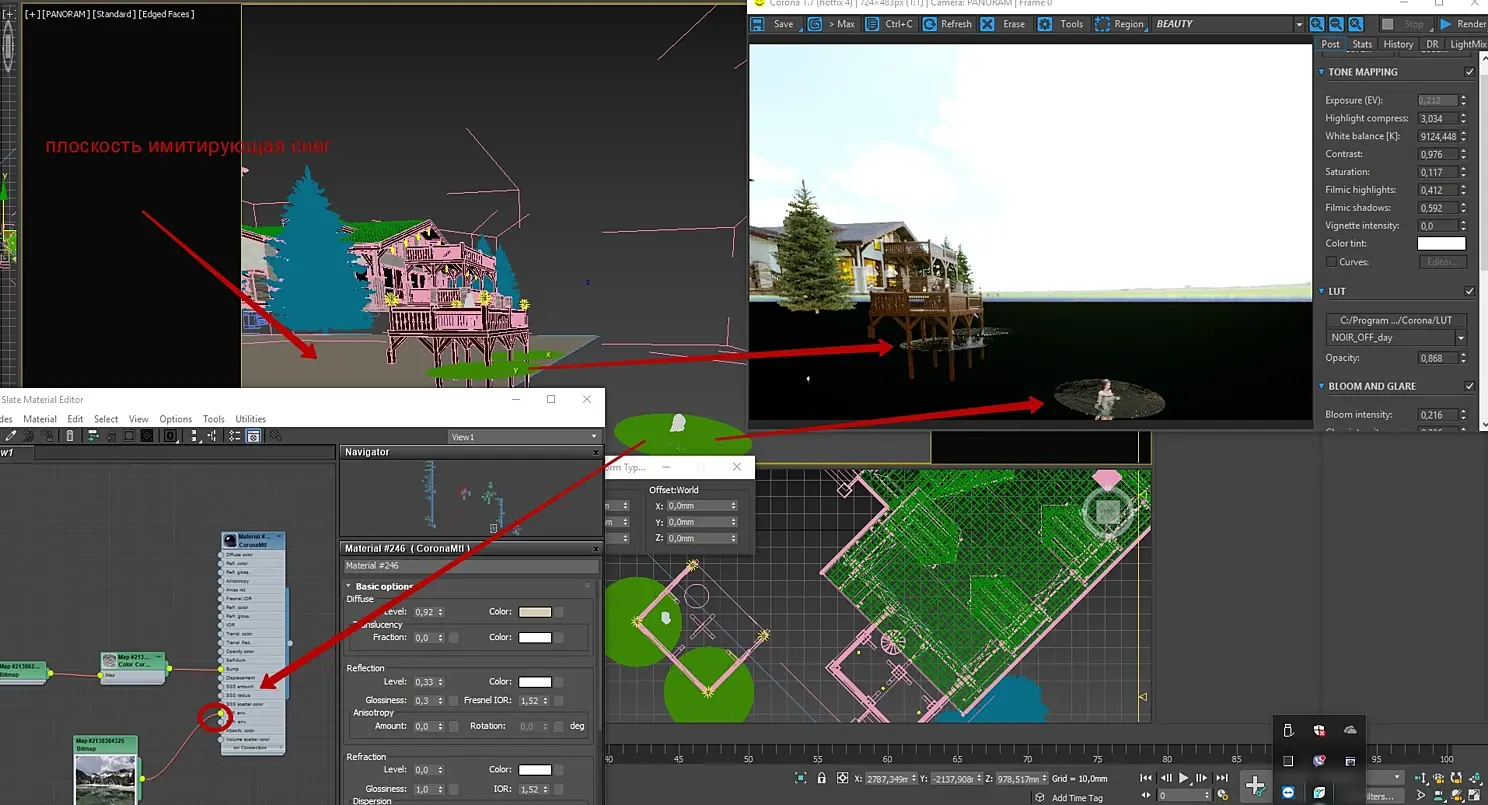Send render to Max frame buffer icon
Screen dimensions: 1488x805
814,24
